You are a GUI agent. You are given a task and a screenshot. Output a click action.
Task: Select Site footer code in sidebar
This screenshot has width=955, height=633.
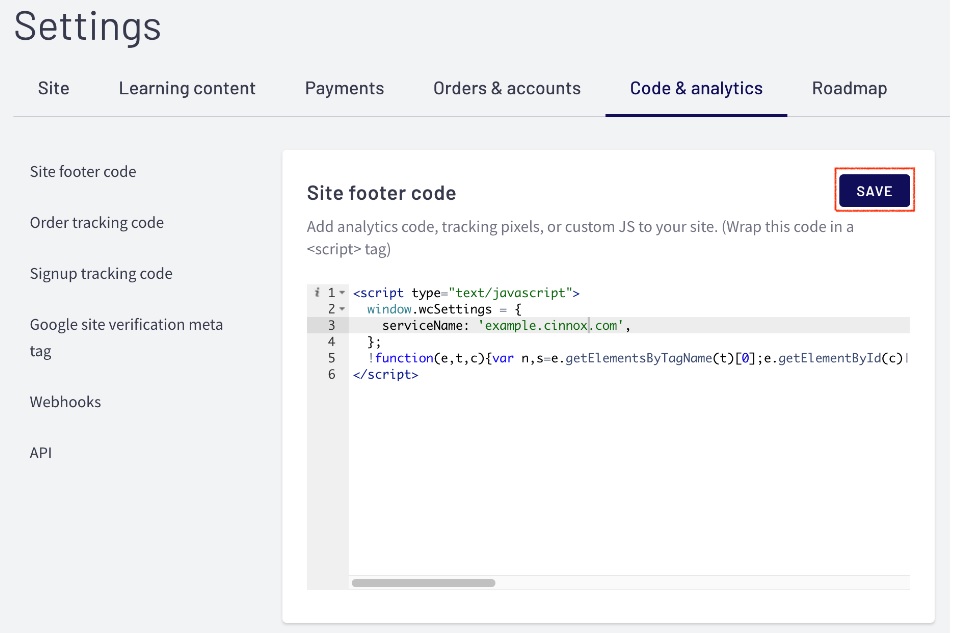point(83,172)
